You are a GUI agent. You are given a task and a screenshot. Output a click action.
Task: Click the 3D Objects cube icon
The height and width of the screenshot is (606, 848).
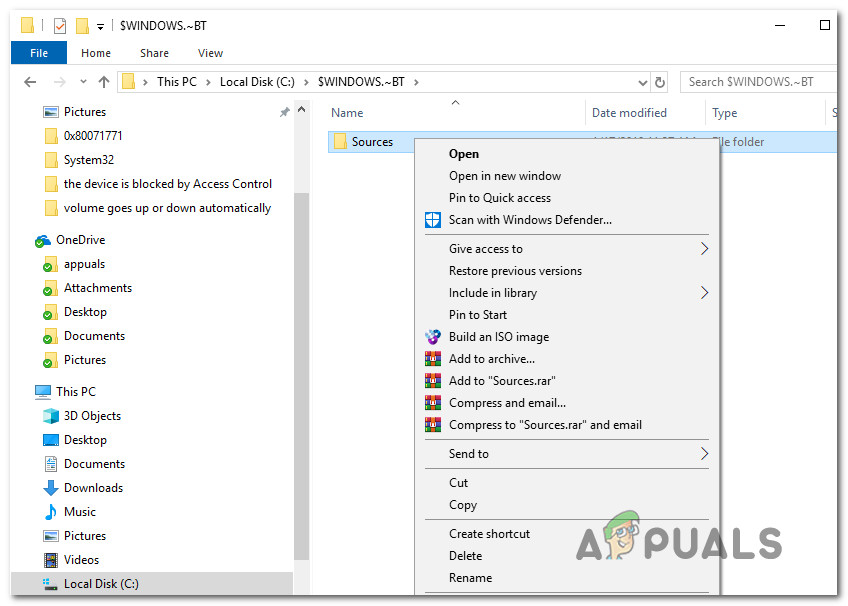pos(51,416)
